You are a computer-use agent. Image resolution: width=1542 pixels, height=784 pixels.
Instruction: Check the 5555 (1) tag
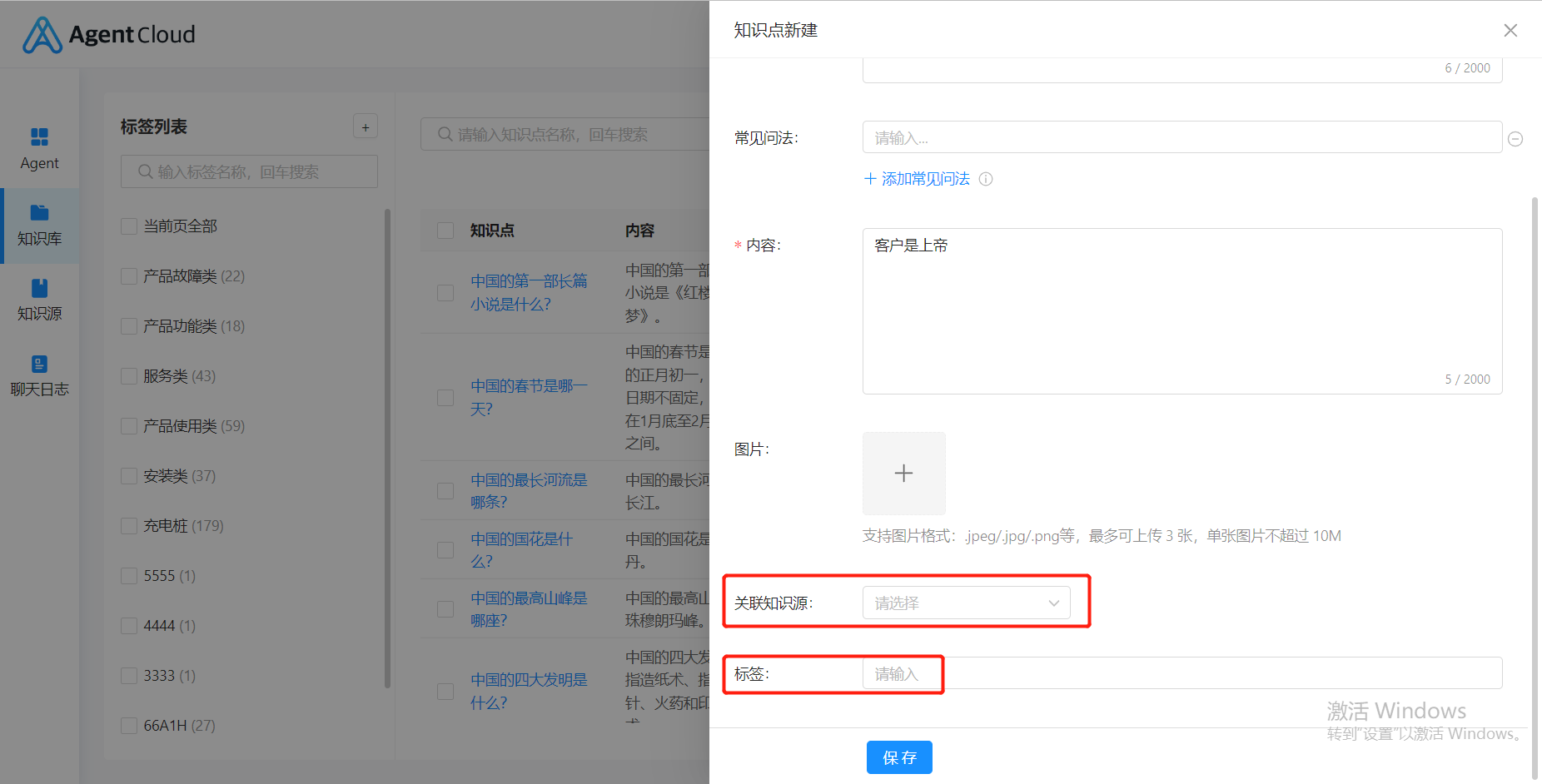pos(129,576)
